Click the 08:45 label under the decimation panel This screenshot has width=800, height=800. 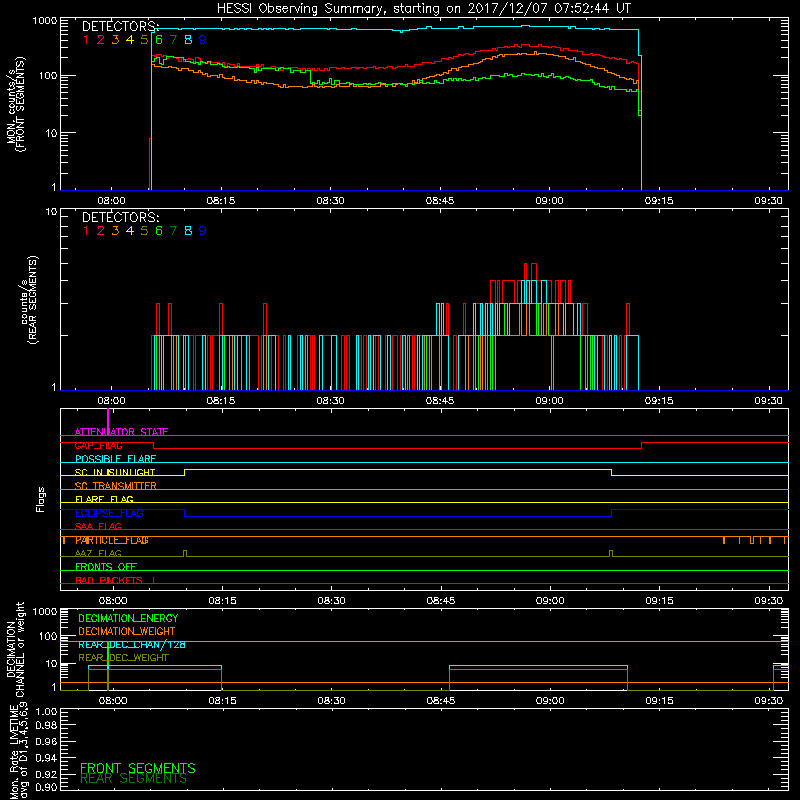pyautogui.click(x=441, y=701)
